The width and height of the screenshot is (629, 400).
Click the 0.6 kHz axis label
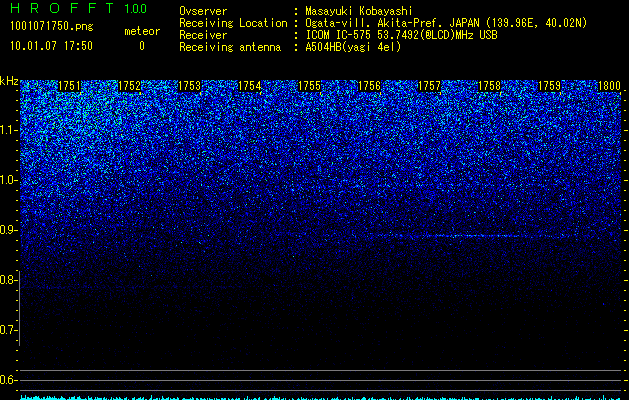[7, 380]
